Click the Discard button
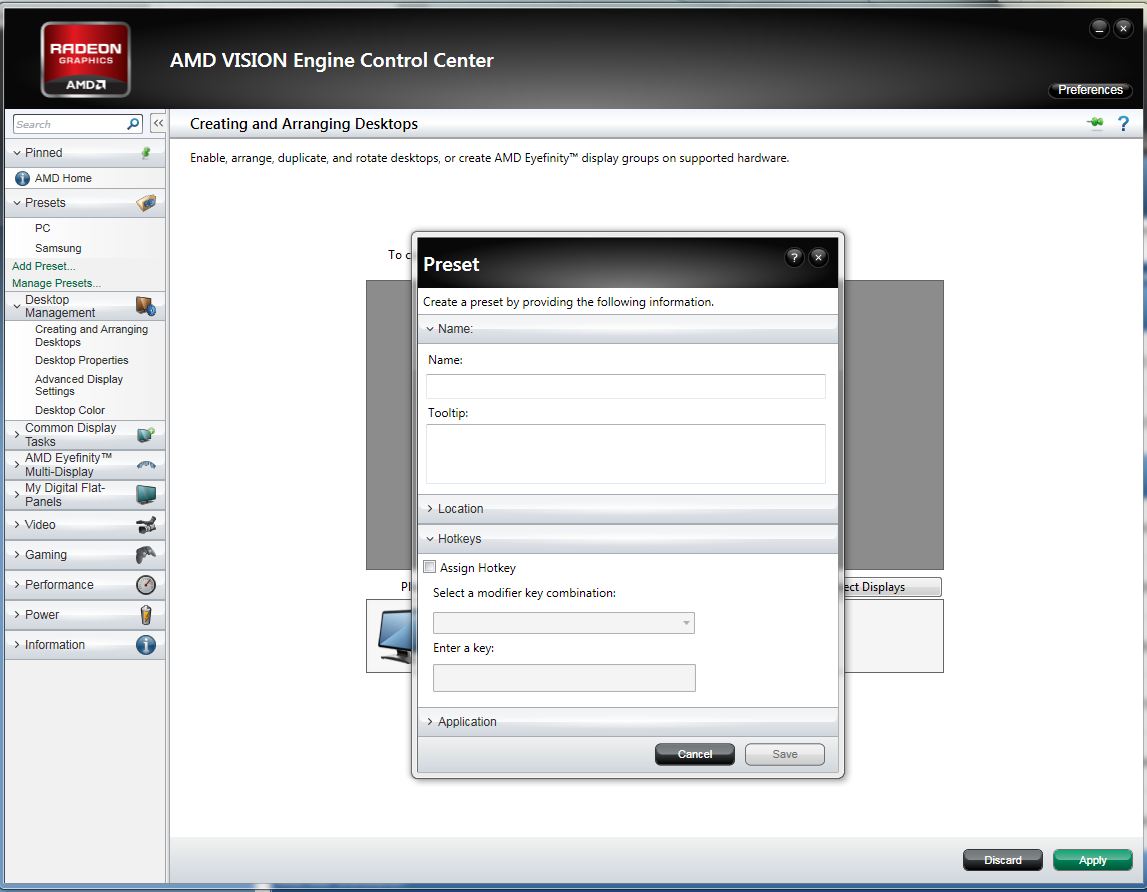 pyautogui.click(x=1002, y=860)
